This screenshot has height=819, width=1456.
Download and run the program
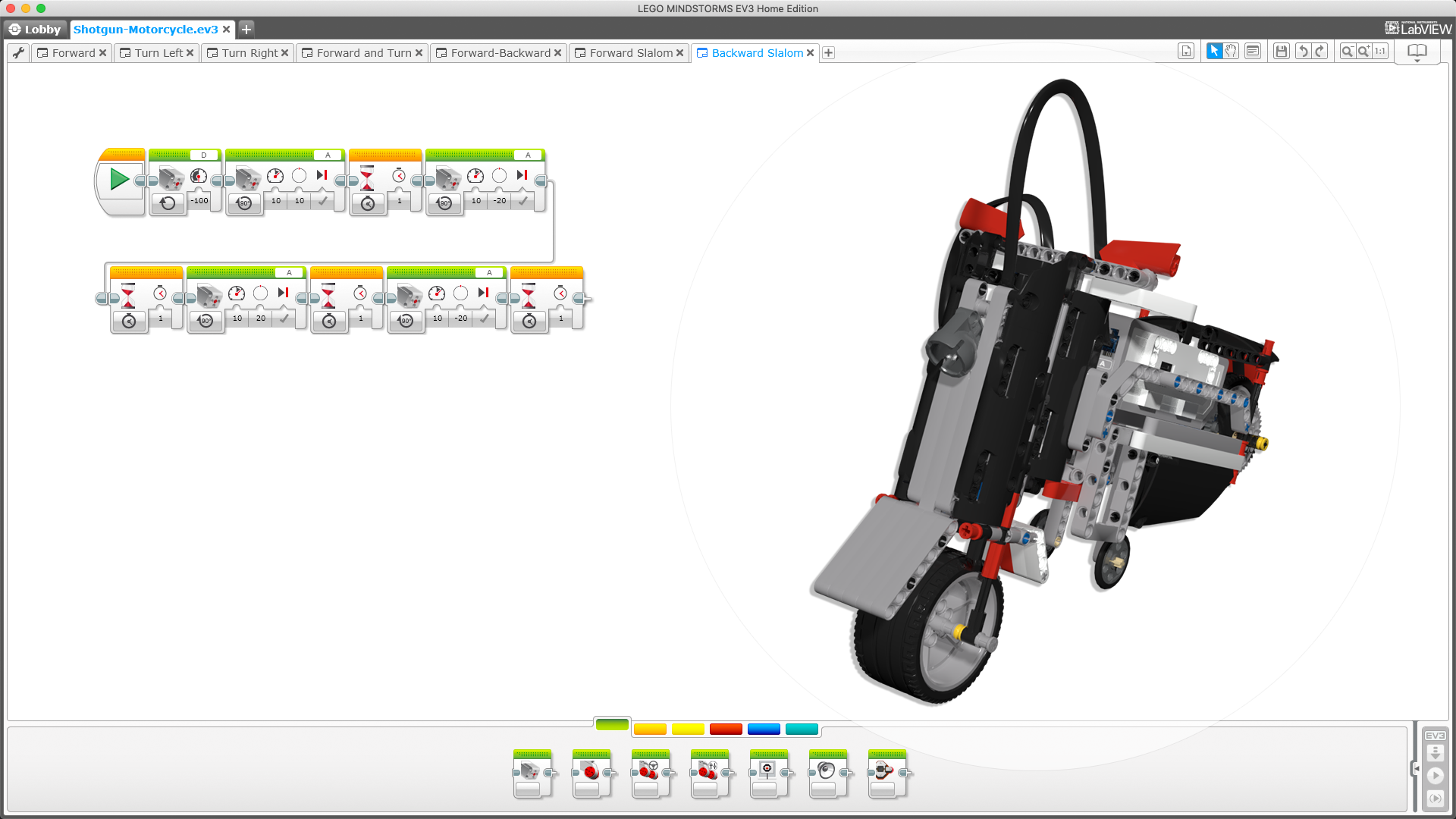pyautogui.click(x=1436, y=776)
